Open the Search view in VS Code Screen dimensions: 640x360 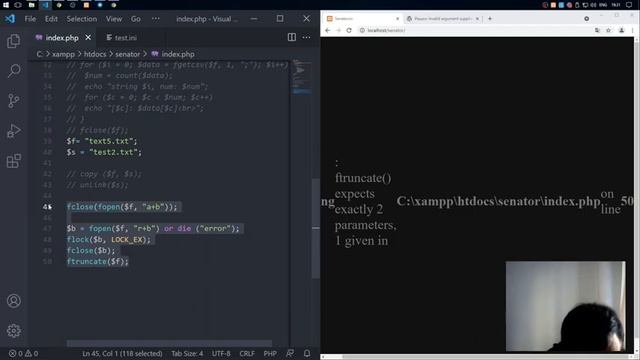(x=13, y=71)
